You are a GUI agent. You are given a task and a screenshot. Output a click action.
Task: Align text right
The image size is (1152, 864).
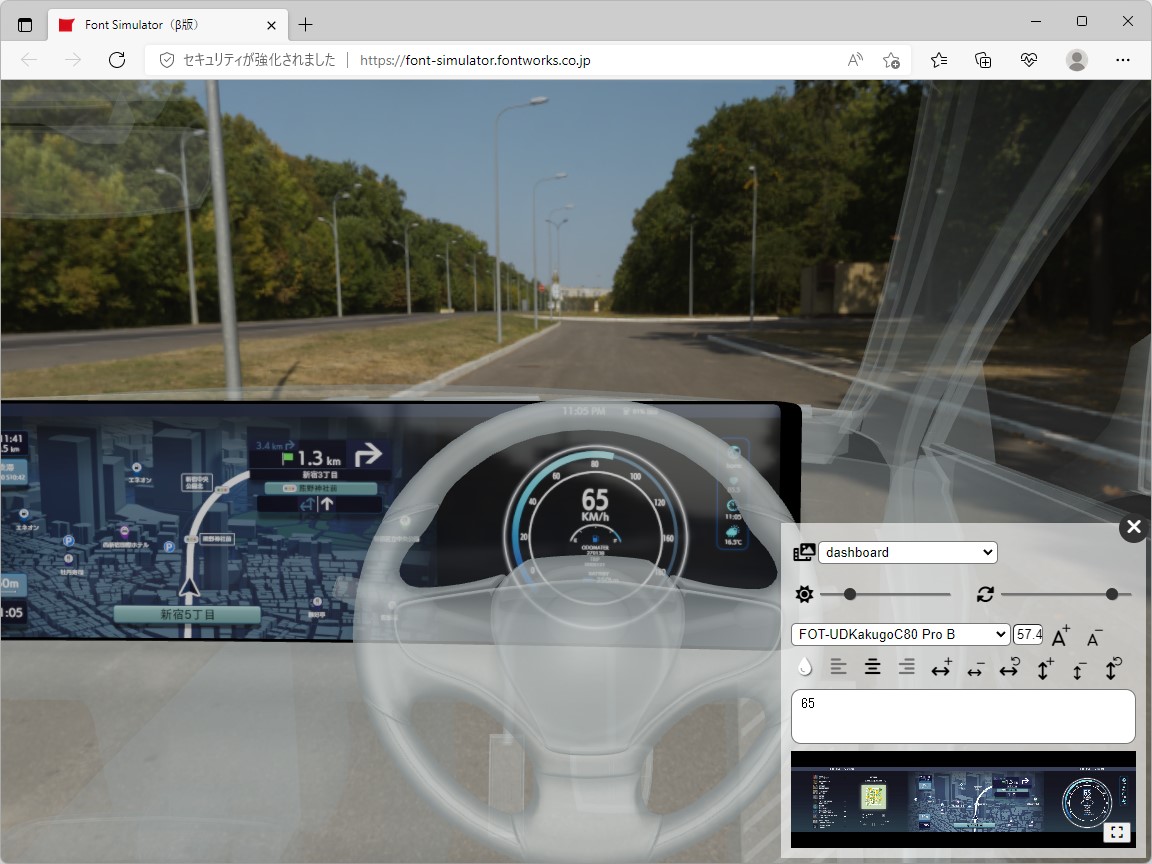tap(907, 667)
